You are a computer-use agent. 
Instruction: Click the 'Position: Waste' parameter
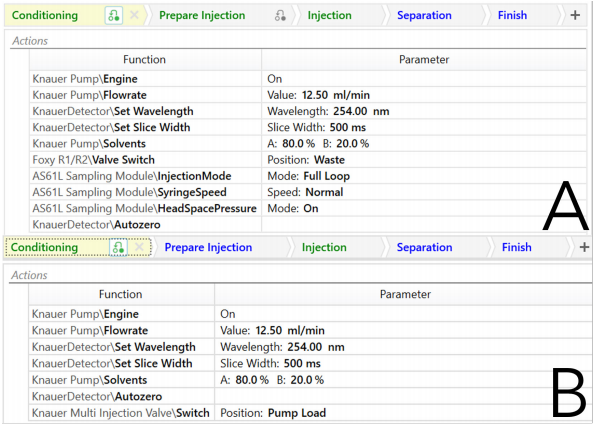(x=306, y=160)
